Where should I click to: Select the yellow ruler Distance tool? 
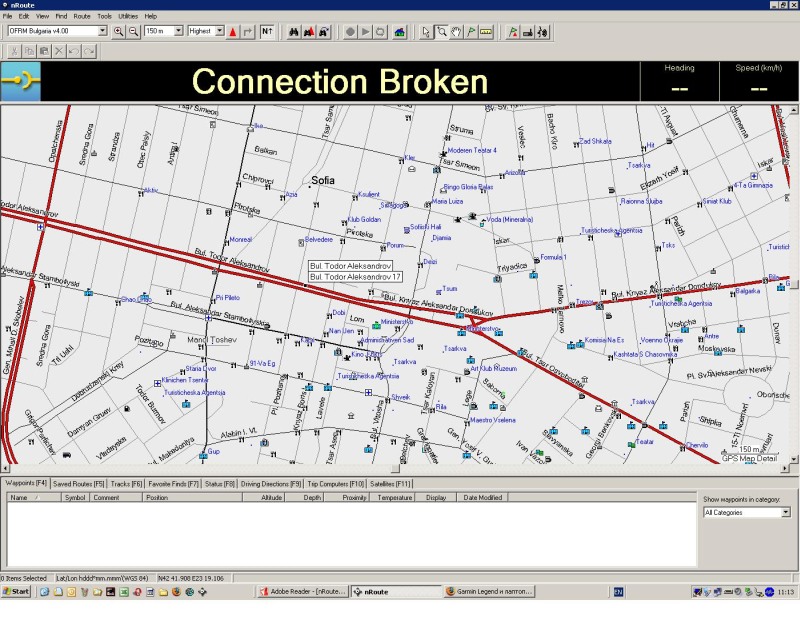pos(486,32)
